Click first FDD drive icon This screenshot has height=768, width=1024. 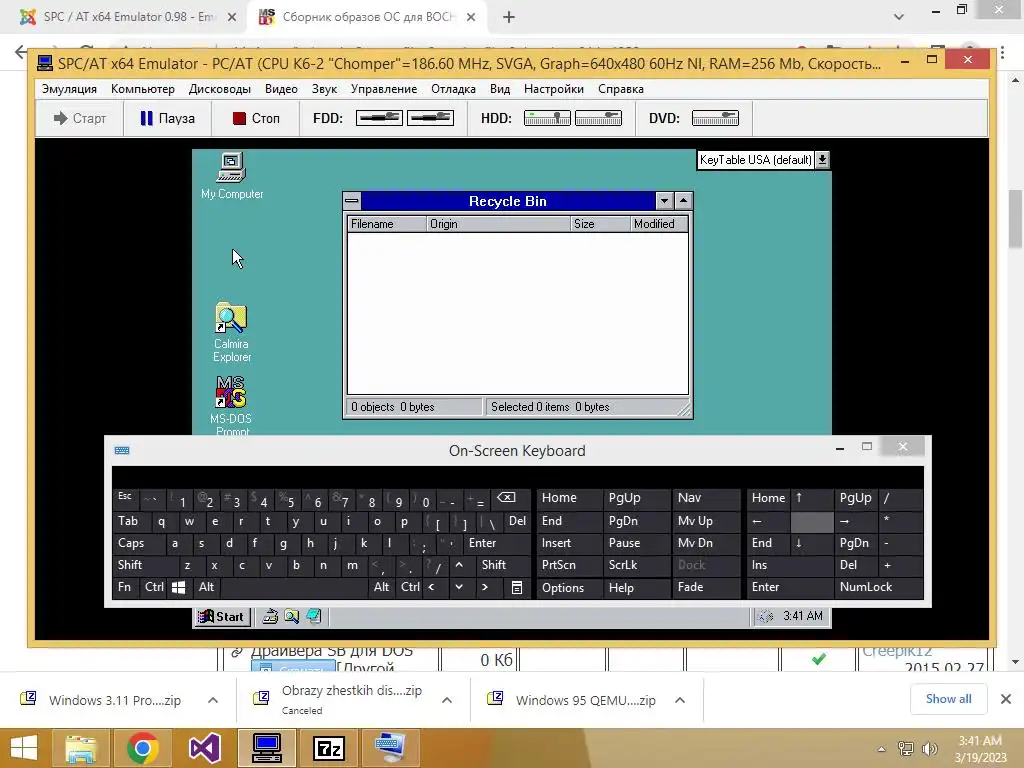pyautogui.click(x=379, y=118)
